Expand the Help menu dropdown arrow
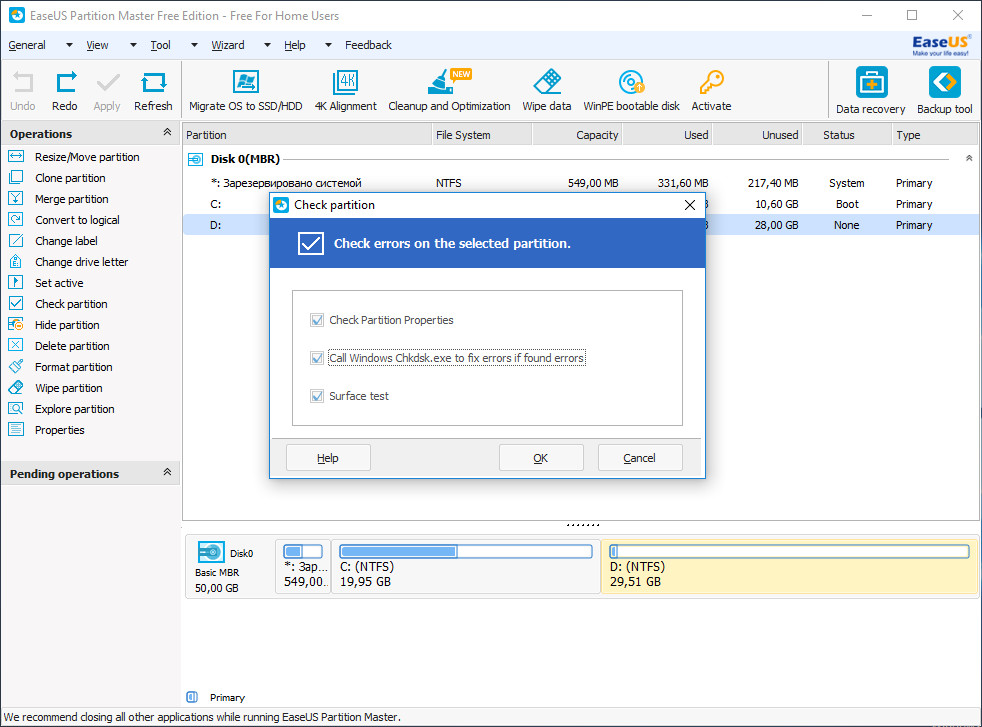Image resolution: width=982 pixels, height=727 pixels. coord(328,45)
